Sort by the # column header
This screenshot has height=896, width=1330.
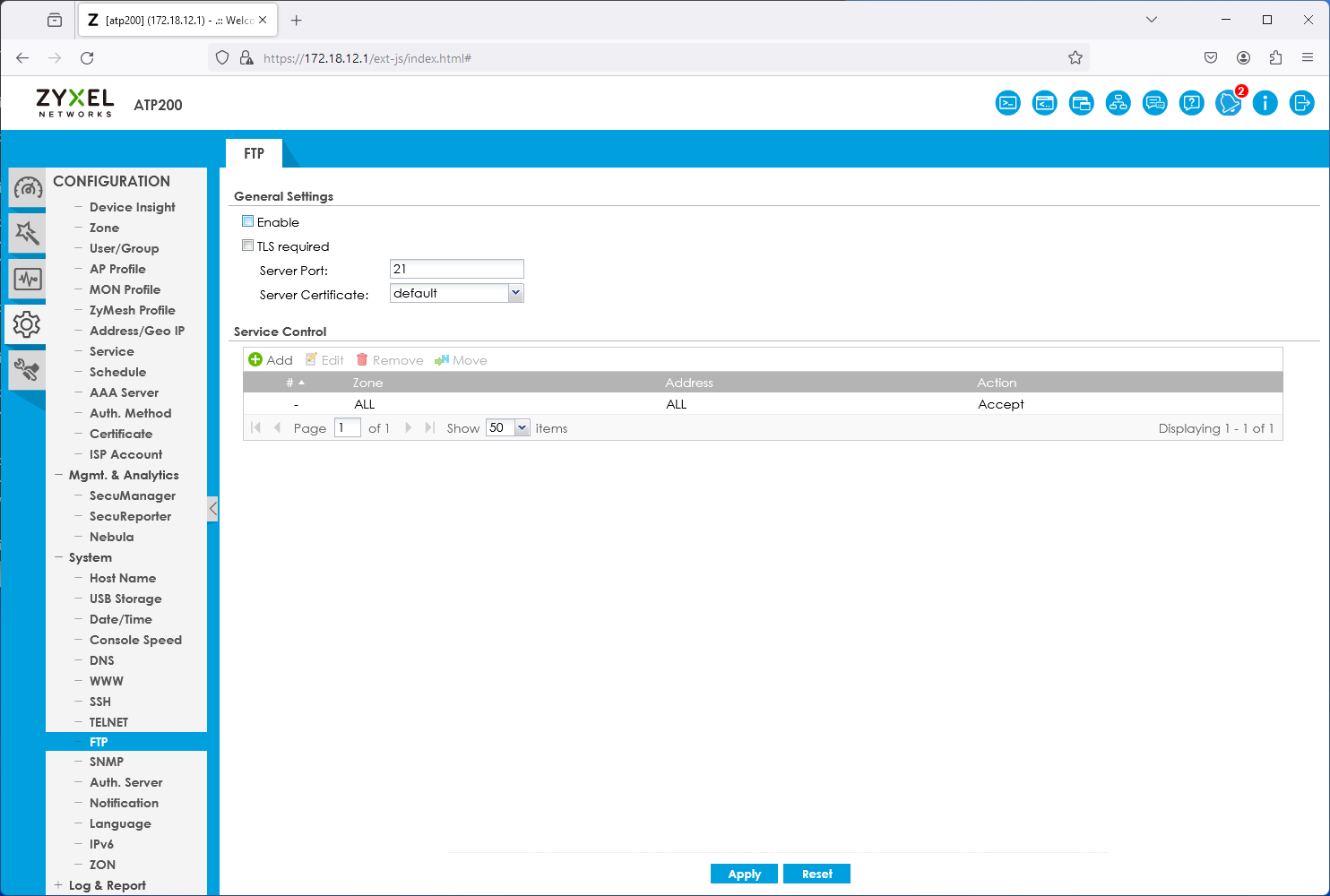295,383
